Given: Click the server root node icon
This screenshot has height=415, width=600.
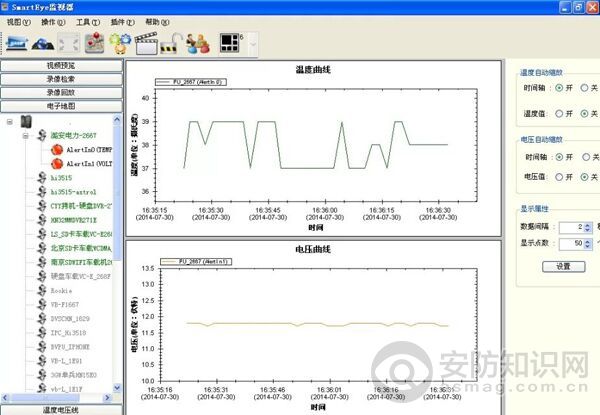Looking at the screenshot, I should pyautogui.click(x=26, y=122).
